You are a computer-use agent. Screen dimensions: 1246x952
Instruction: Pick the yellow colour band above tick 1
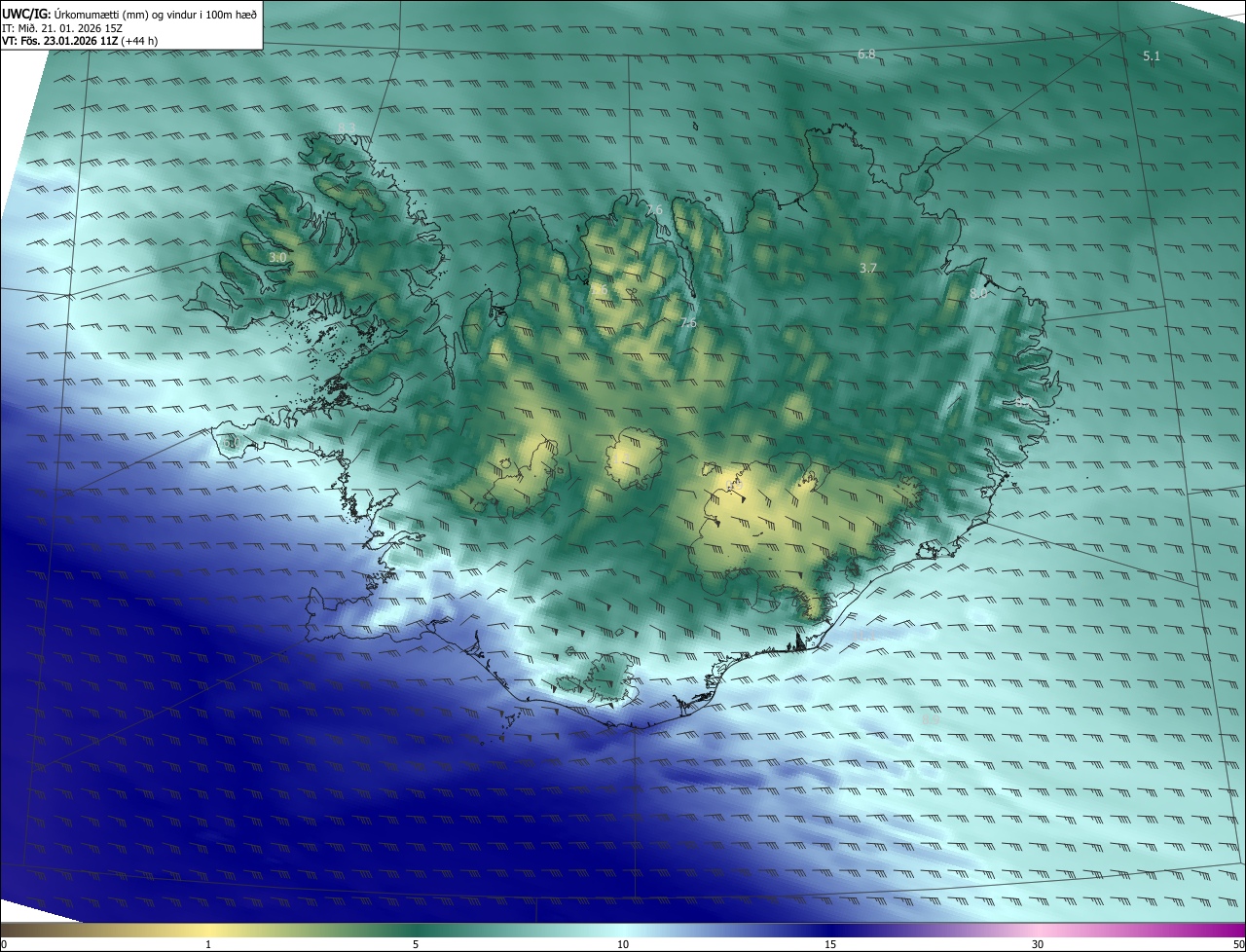tap(208, 930)
